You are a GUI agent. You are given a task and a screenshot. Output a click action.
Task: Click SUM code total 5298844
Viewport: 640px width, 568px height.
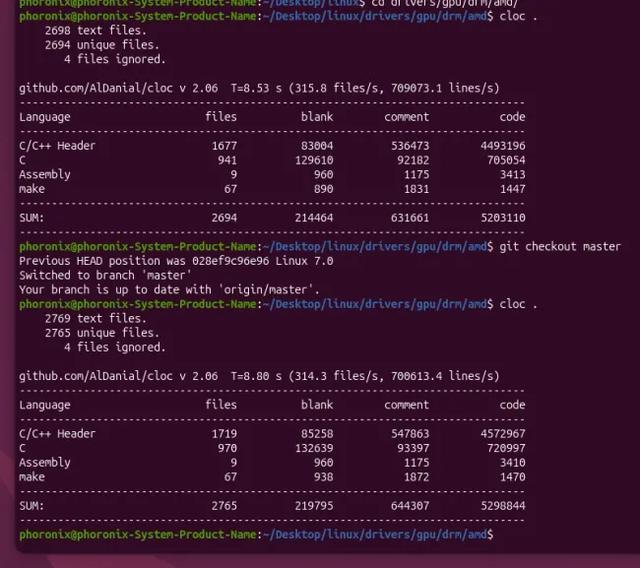click(503, 506)
